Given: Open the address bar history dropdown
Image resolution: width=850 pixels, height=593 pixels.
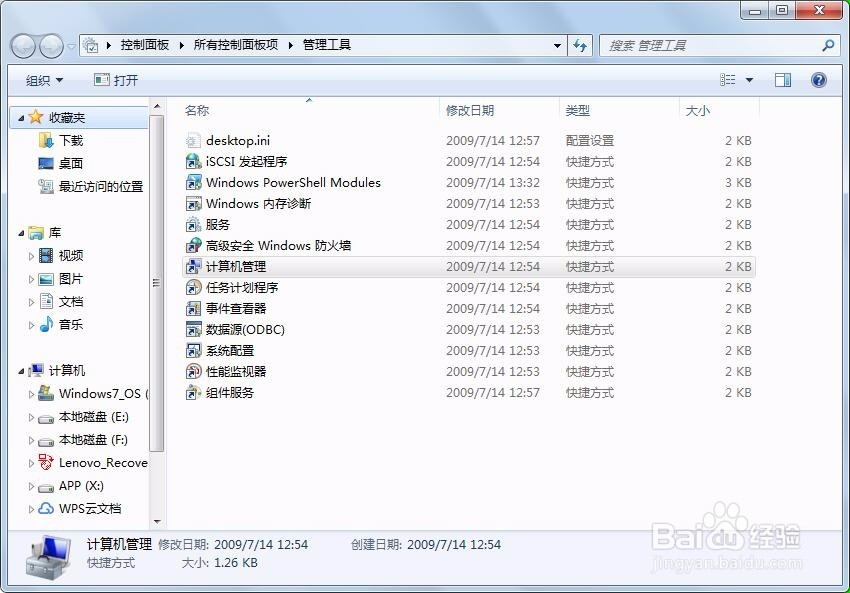Looking at the screenshot, I should pyautogui.click(x=557, y=46).
